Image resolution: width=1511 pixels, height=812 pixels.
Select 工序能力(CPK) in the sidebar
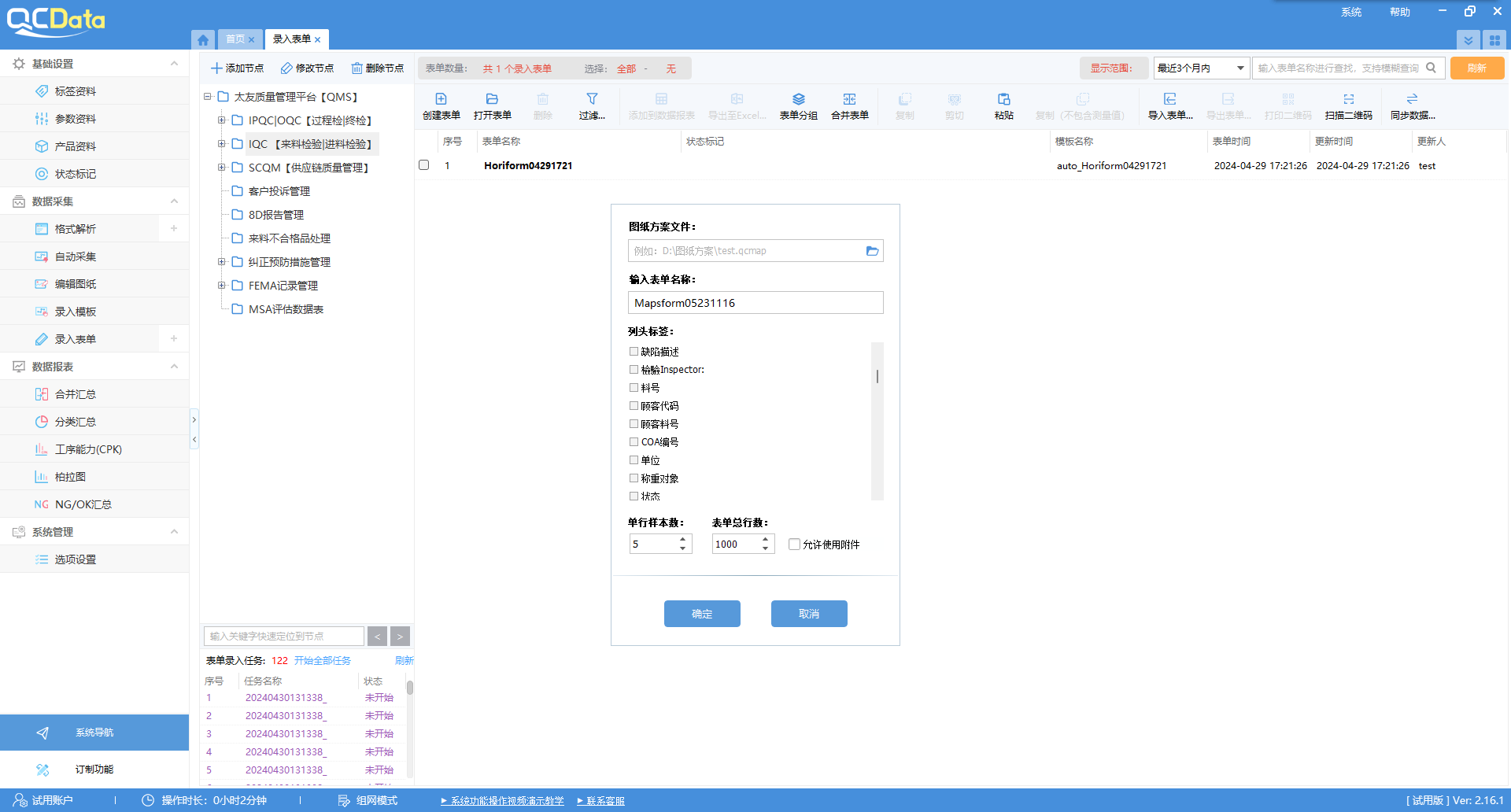(x=87, y=448)
